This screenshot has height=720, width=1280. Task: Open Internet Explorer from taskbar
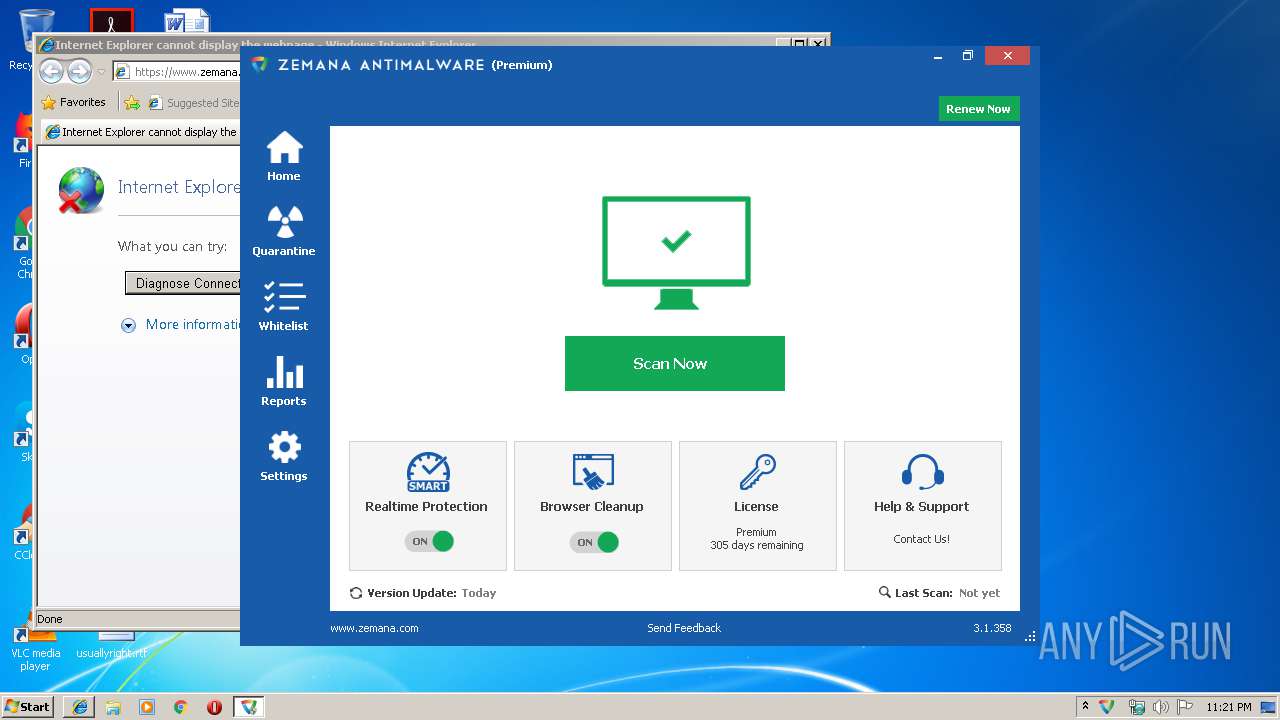click(80, 707)
